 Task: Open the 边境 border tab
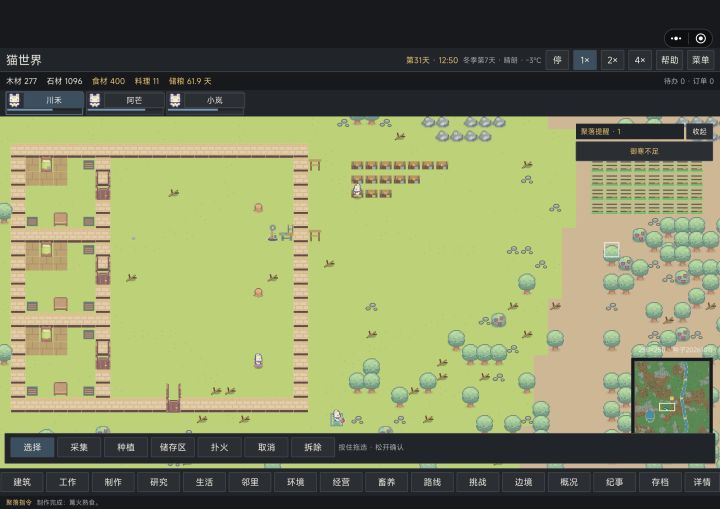coord(523,482)
